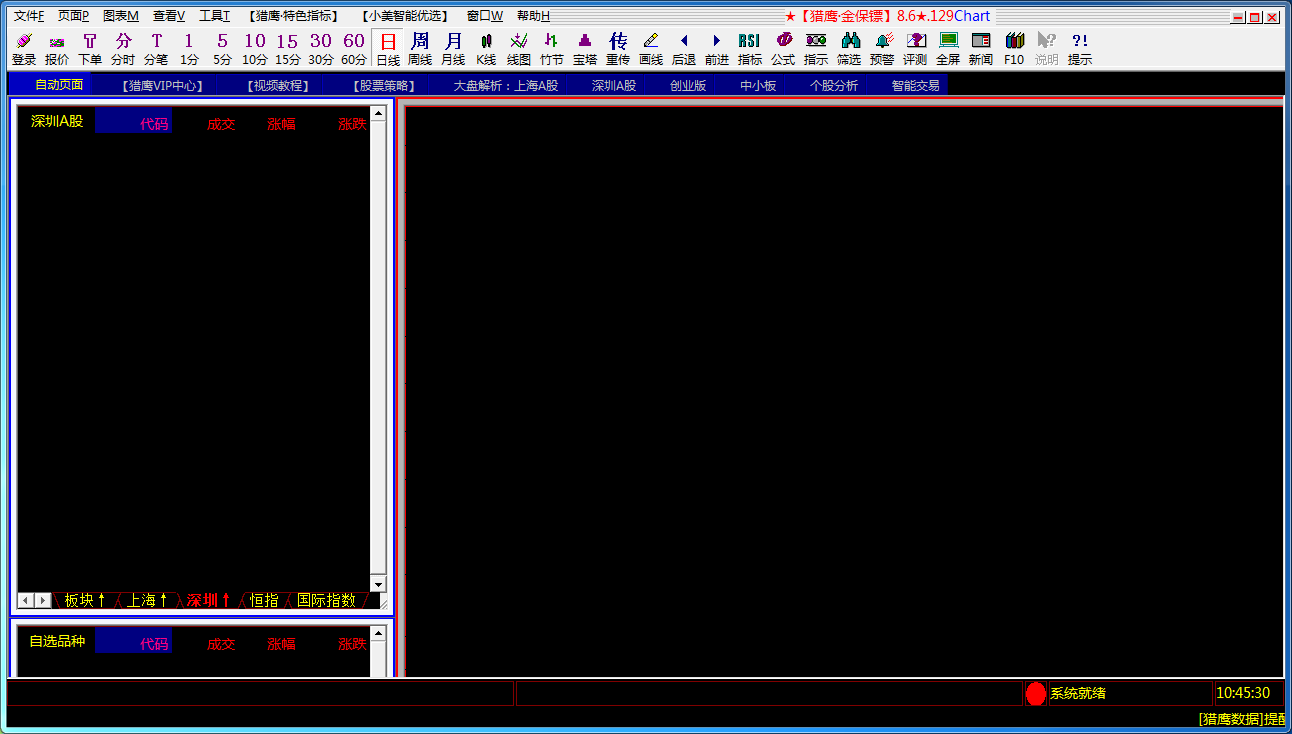Open the 工具 Tools menu
1292x734 pixels.
[214, 16]
